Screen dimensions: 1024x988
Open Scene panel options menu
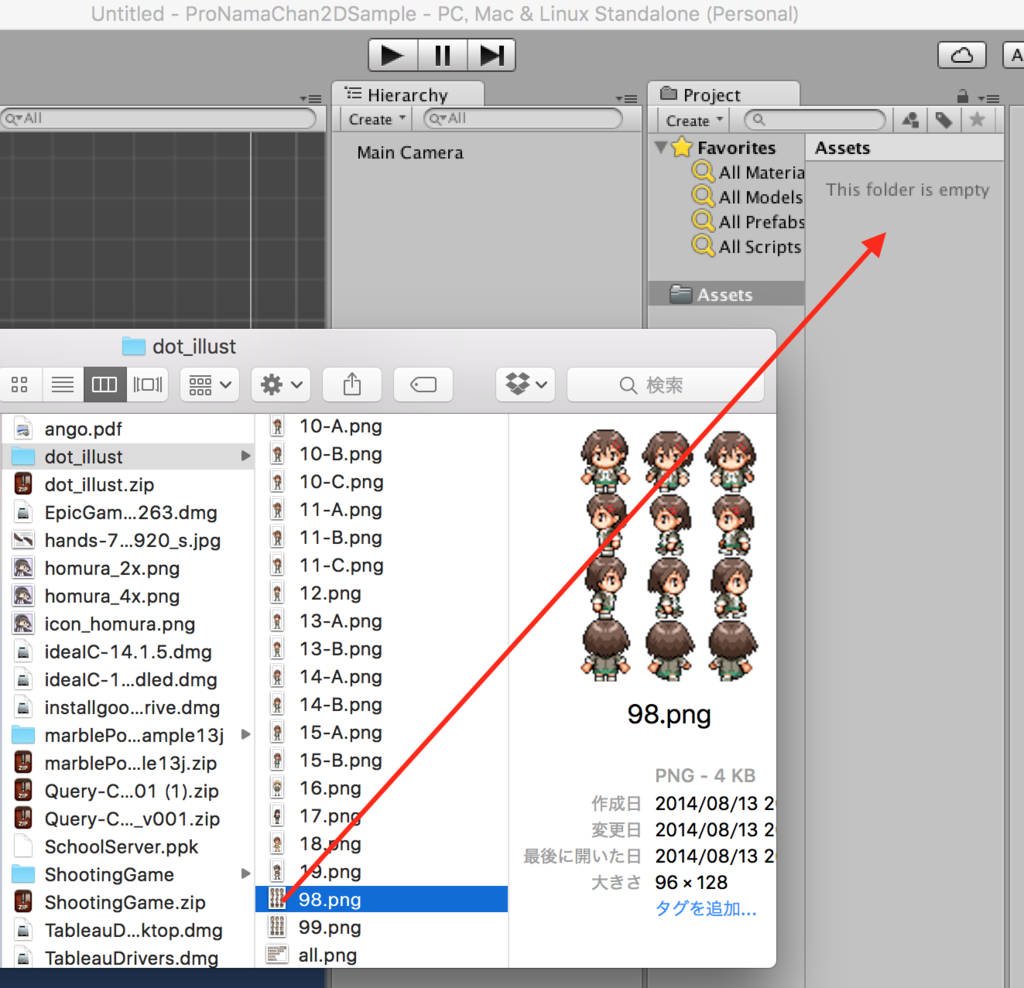(x=311, y=99)
